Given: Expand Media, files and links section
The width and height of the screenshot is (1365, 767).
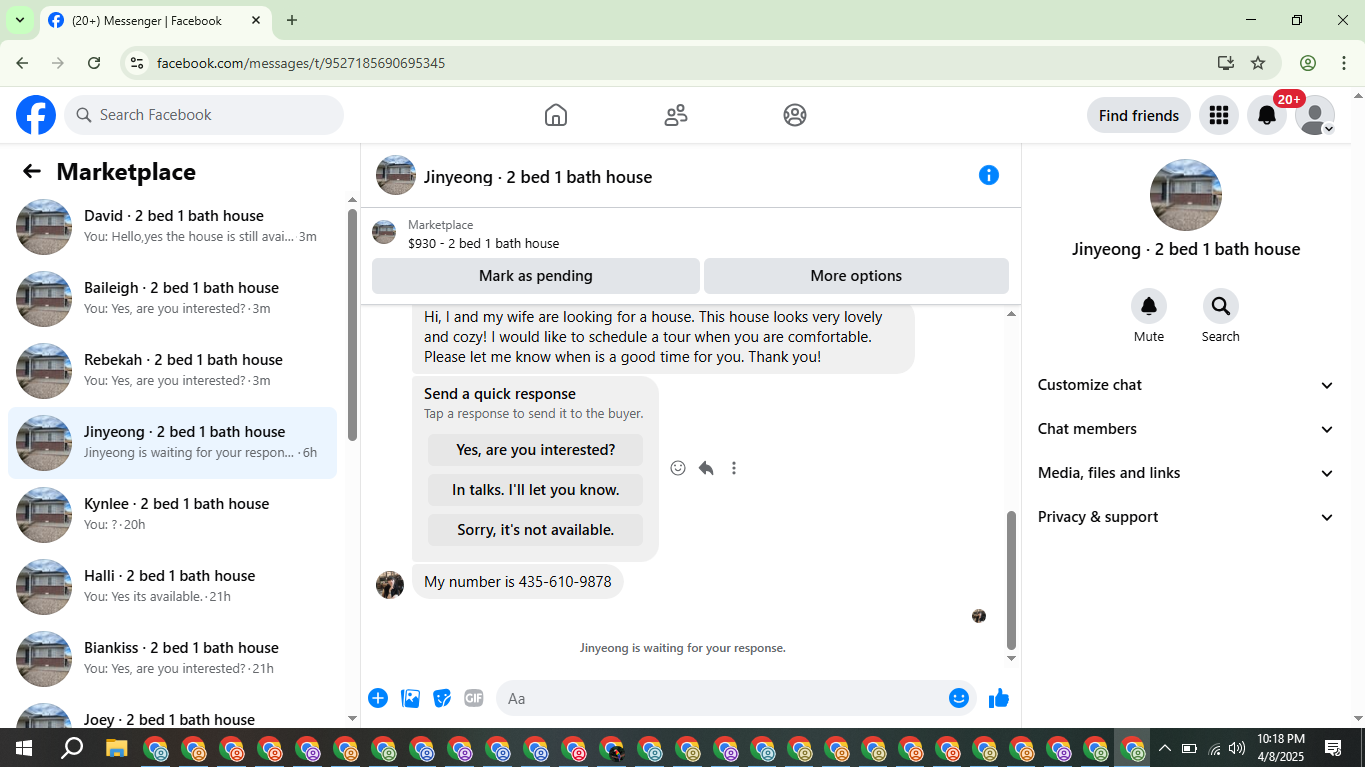Looking at the screenshot, I should [x=1186, y=473].
